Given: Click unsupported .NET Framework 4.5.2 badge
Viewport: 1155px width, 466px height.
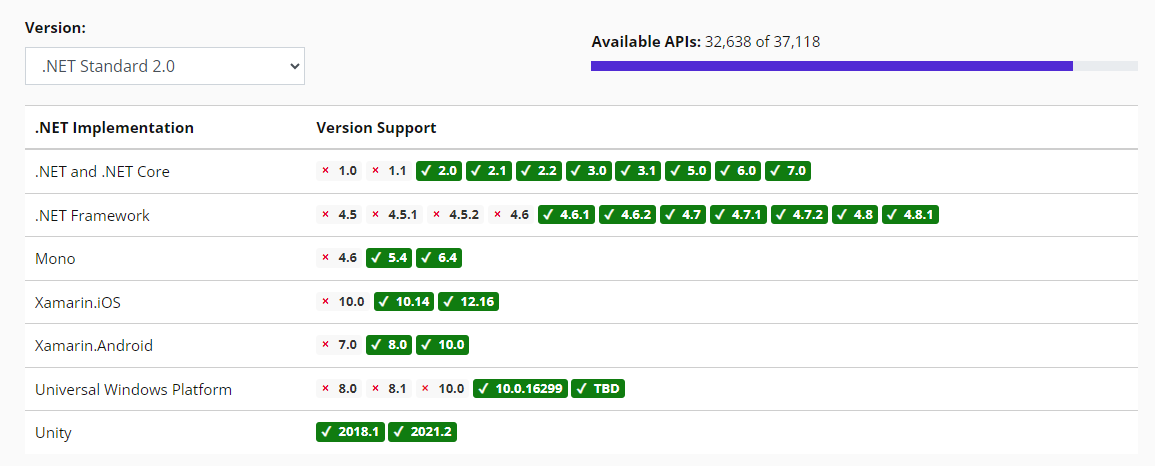Looking at the screenshot, I should 455,215.
